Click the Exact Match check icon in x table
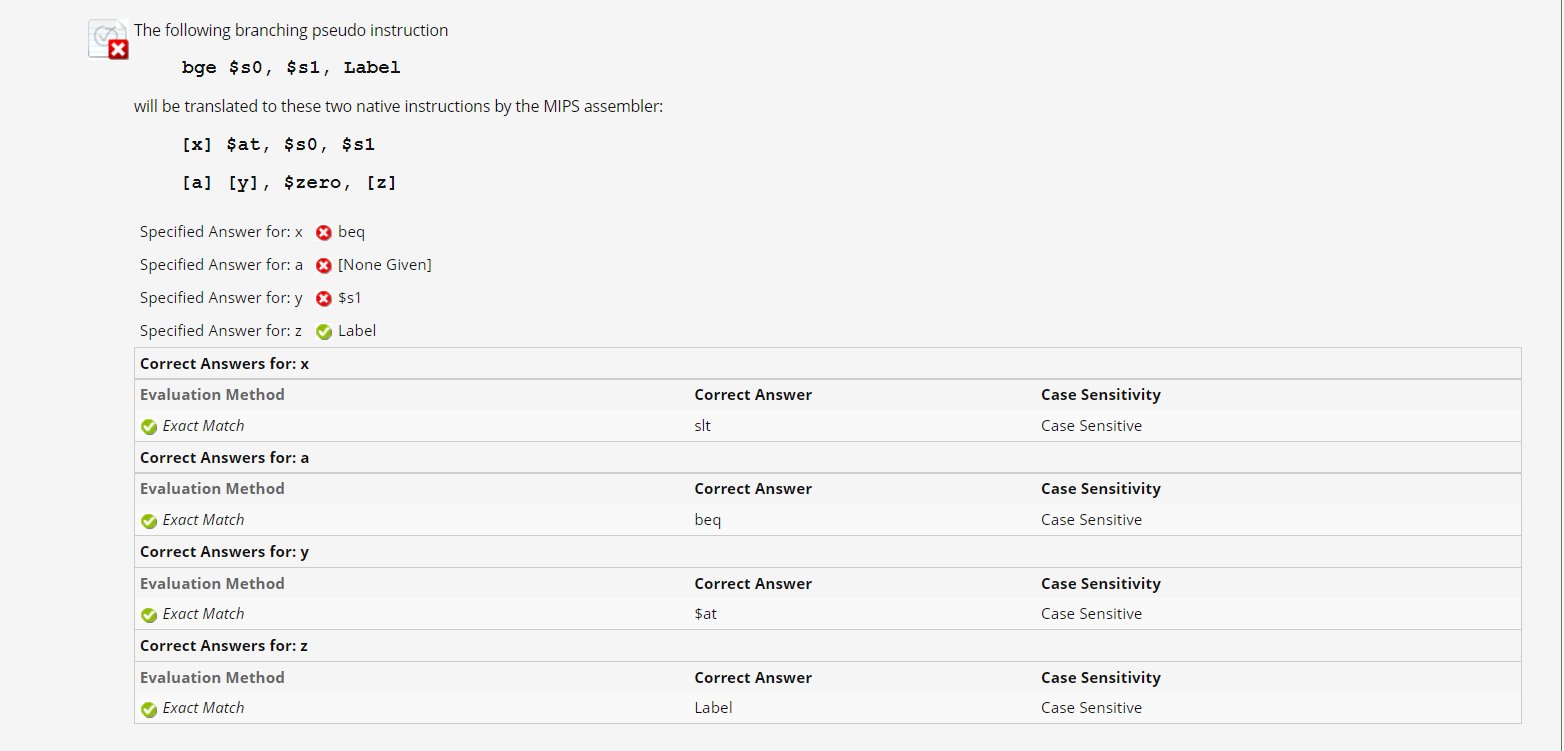The width and height of the screenshot is (1564, 751). [x=149, y=427]
